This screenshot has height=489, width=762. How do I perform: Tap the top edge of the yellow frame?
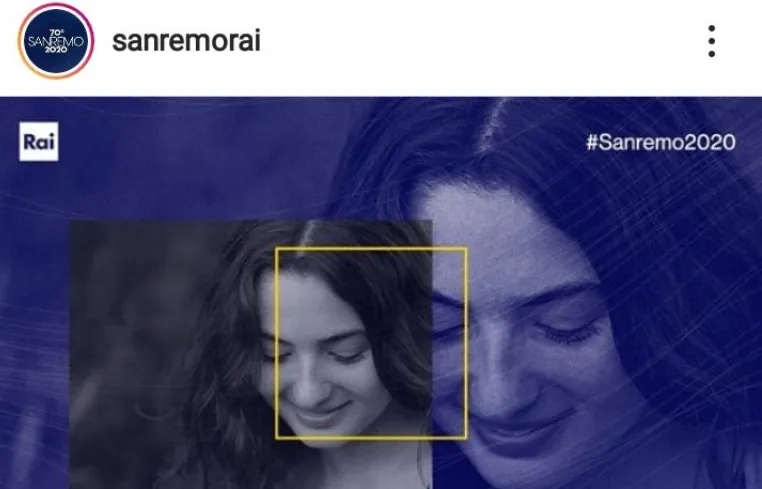[x=371, y=248]
